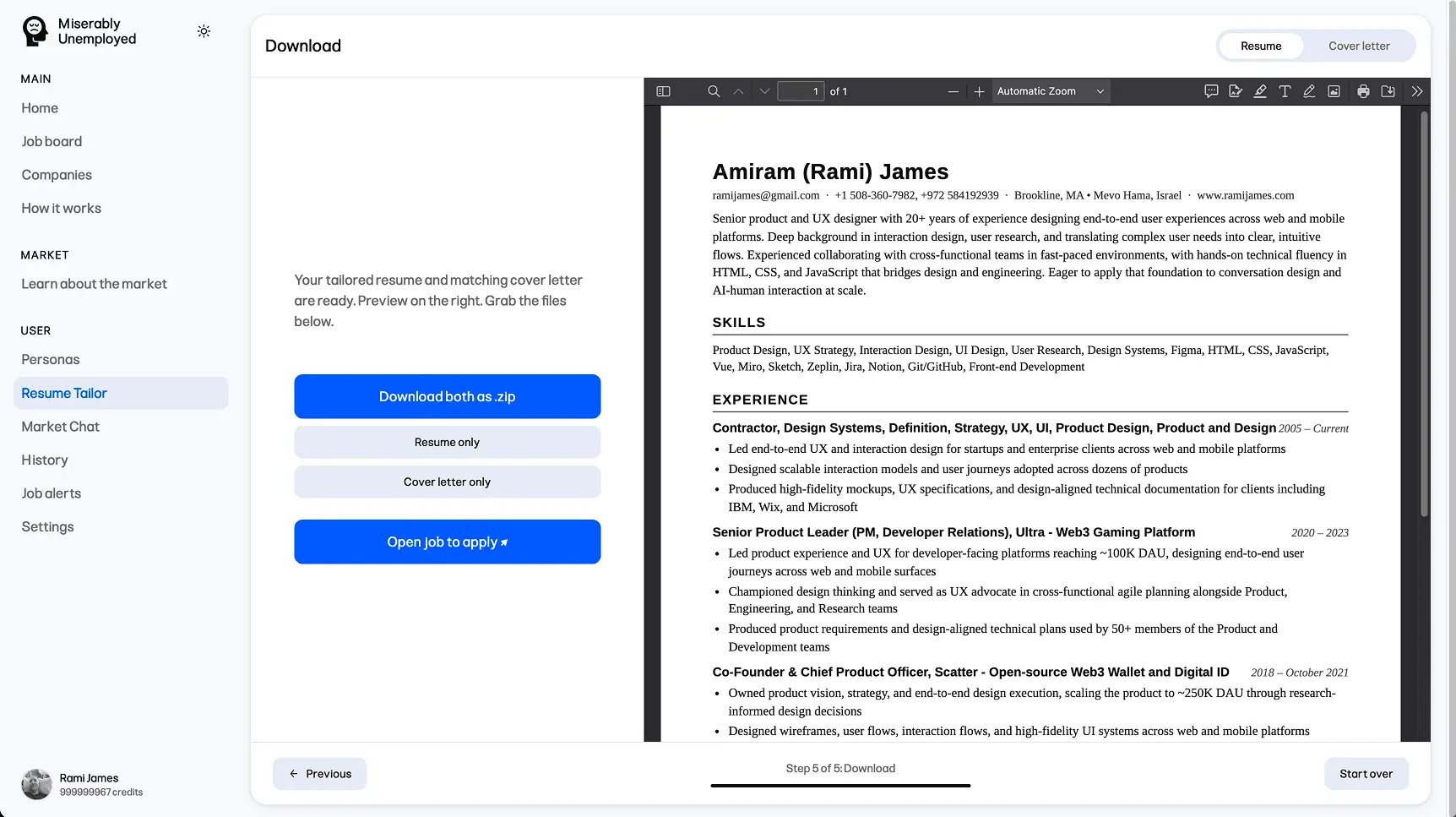
Task: Click the Step 5 of 5 progress bar
Action: [x=840, y=786]
